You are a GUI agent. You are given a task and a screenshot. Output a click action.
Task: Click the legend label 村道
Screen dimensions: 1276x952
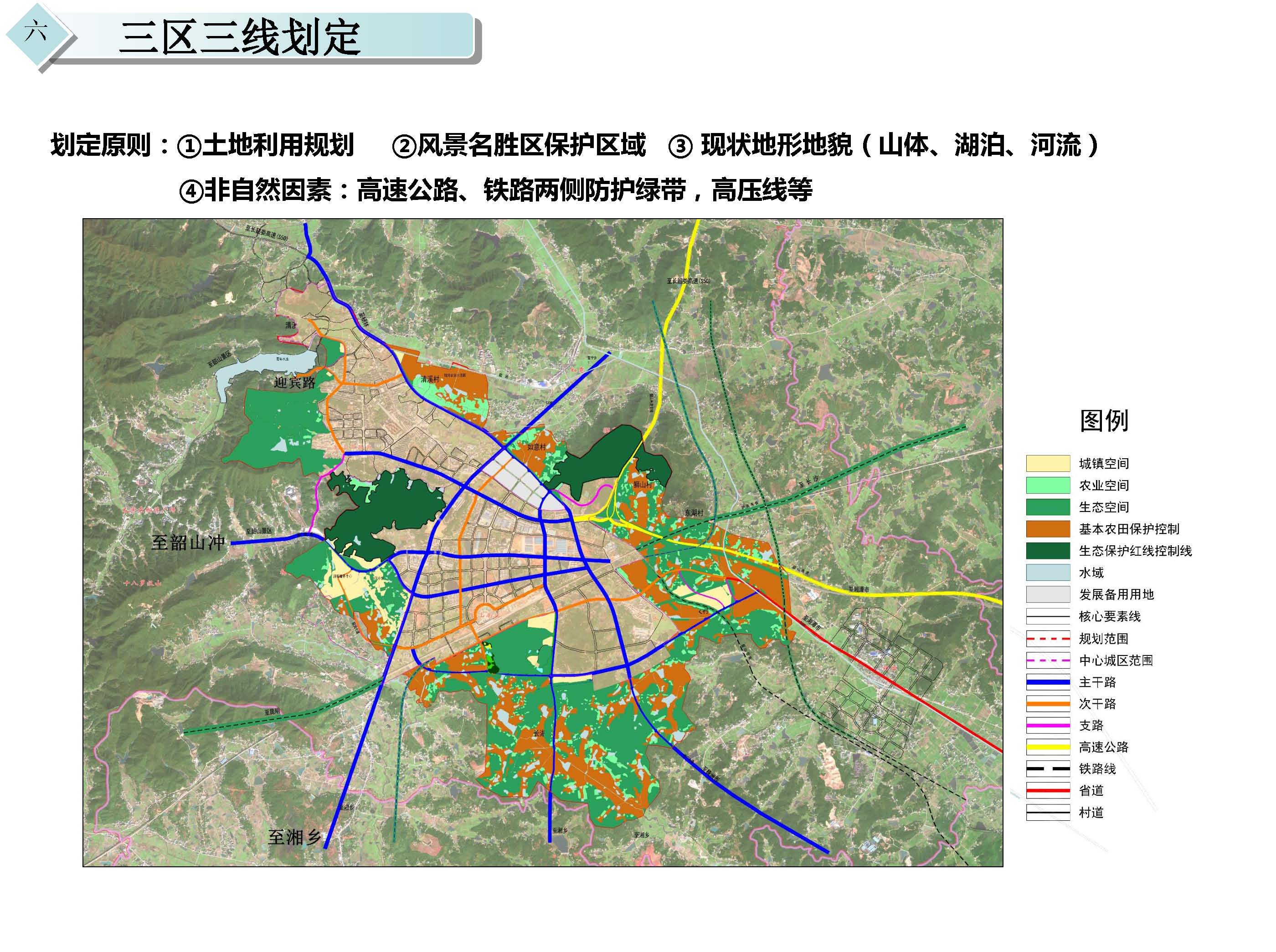[x=1091, y=813]
